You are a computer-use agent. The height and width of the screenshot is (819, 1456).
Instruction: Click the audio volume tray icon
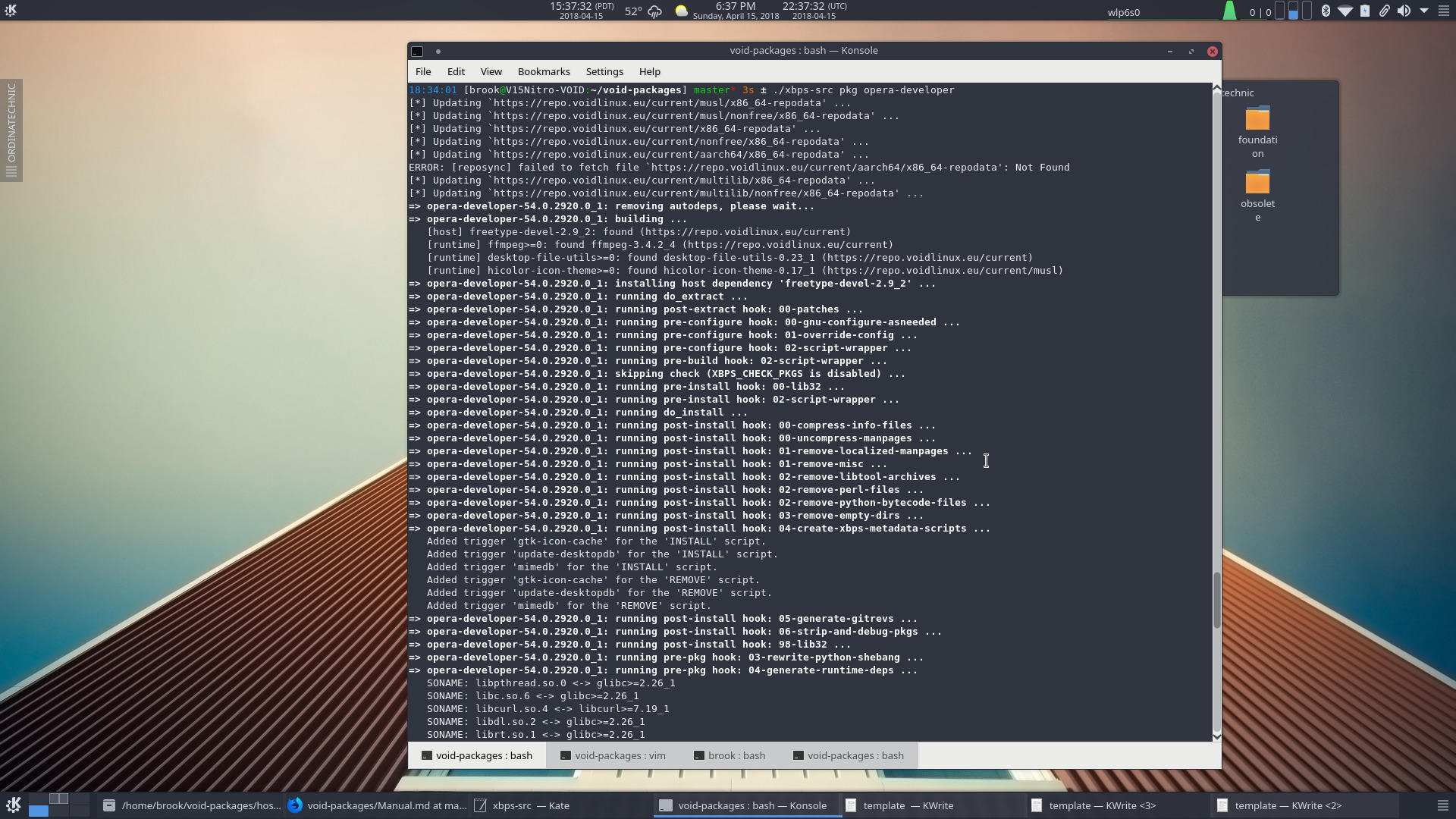point(1404,11)
